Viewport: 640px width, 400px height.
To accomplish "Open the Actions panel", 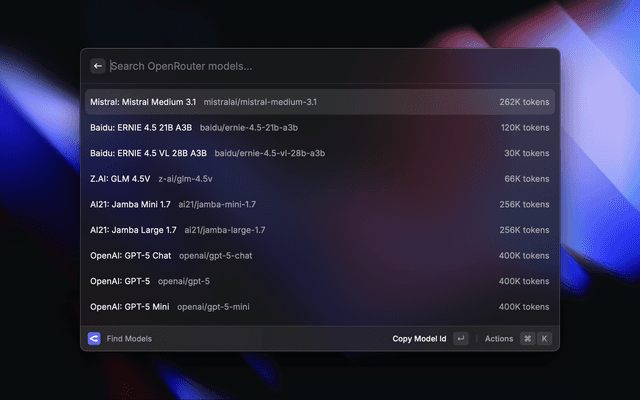I will [x=498, y=339].
